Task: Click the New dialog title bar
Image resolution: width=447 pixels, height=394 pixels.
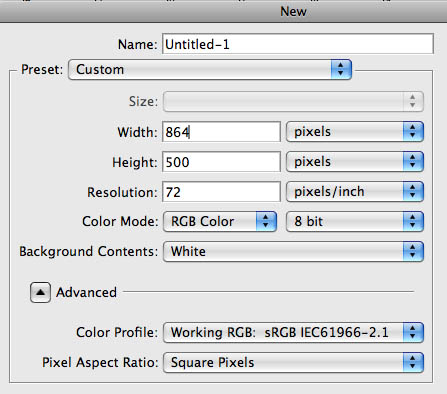Action: point(223,12)
